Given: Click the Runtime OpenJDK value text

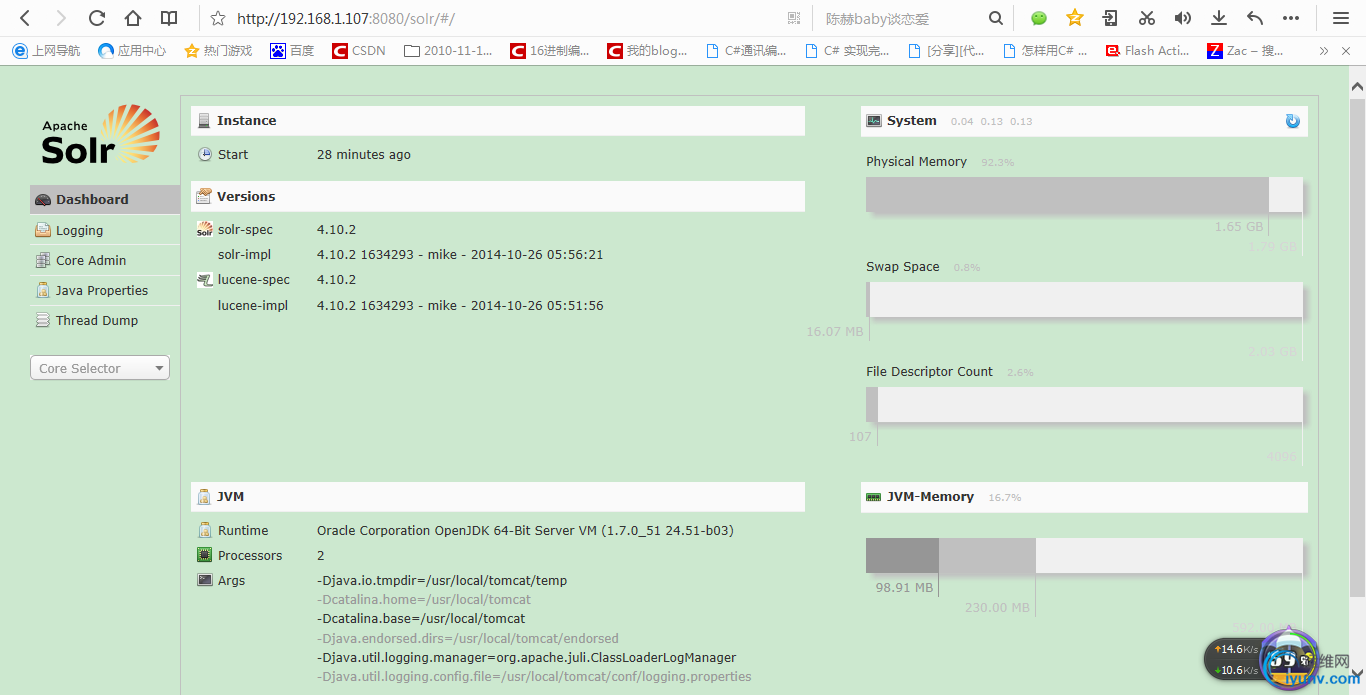Looking at the screenshot, I should (525, 531).
